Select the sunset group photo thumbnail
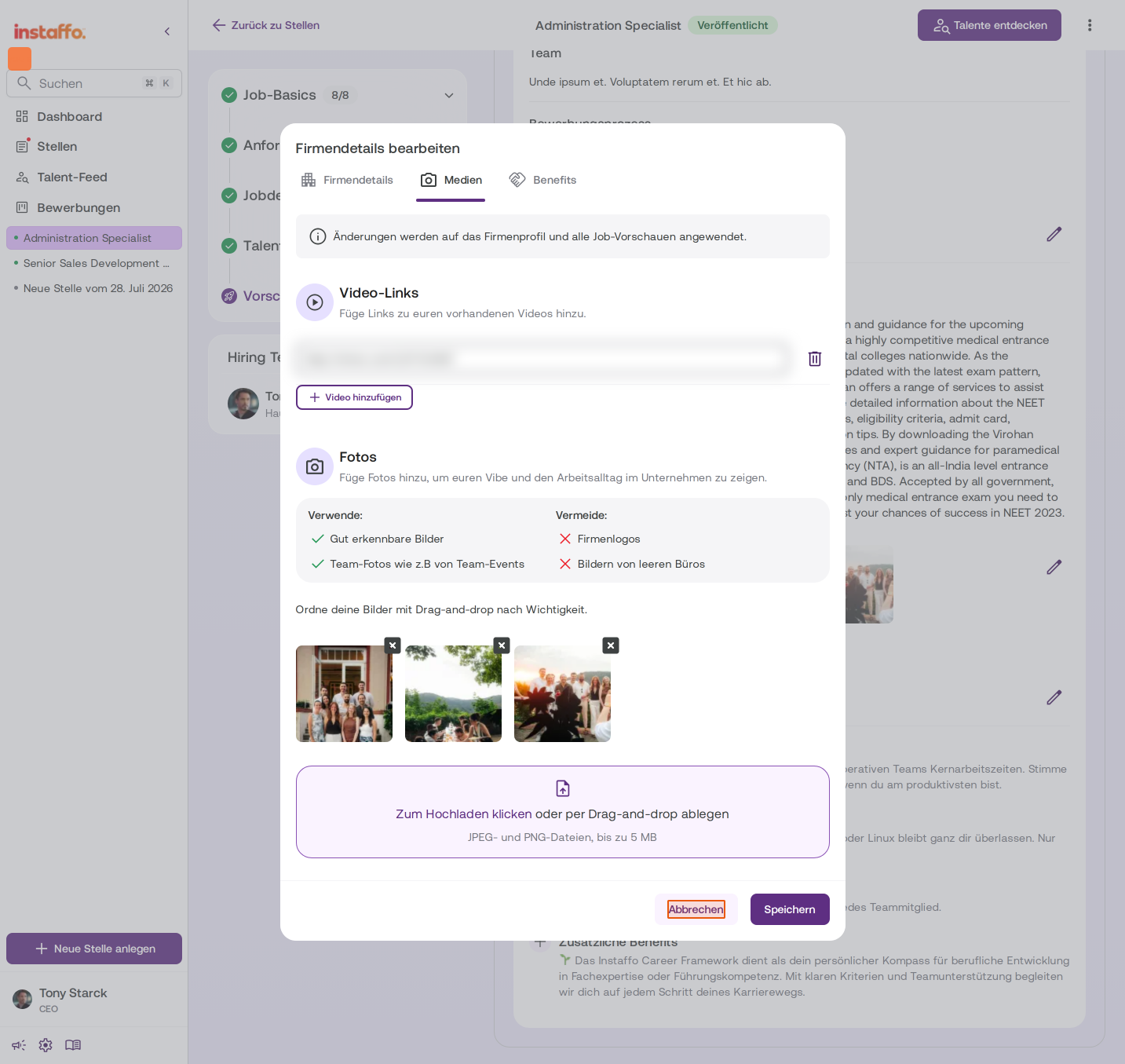Image resolution: width=1125 pixels, height=1064 pixels. [x=562, y=694]
